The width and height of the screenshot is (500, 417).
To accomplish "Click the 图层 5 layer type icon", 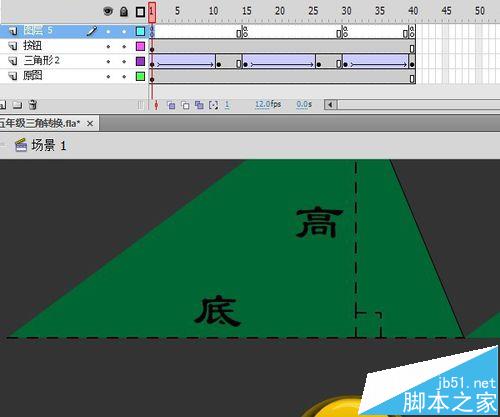I will point(13,31).
